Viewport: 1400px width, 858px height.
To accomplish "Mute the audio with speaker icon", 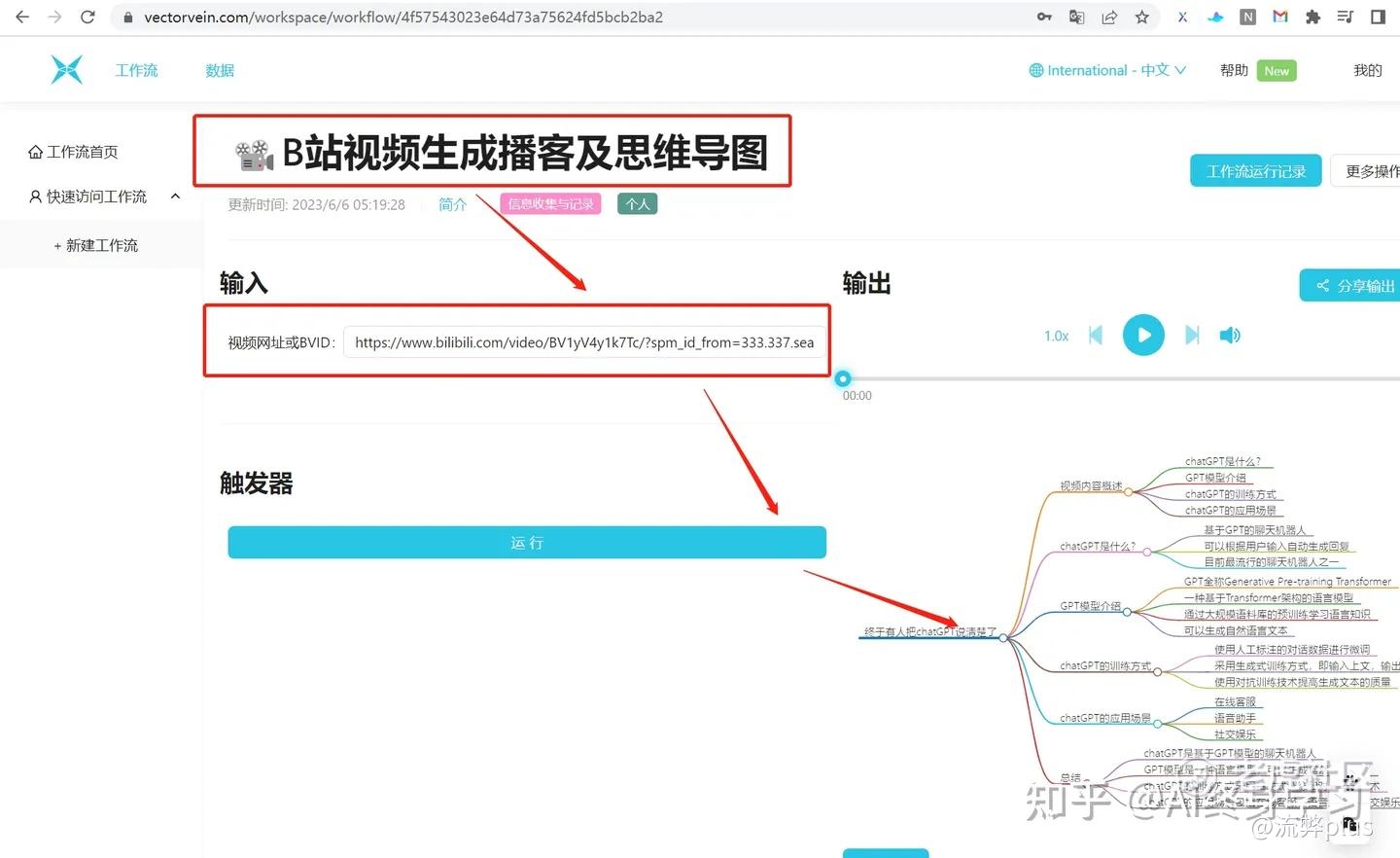I will coord(1230,336).
